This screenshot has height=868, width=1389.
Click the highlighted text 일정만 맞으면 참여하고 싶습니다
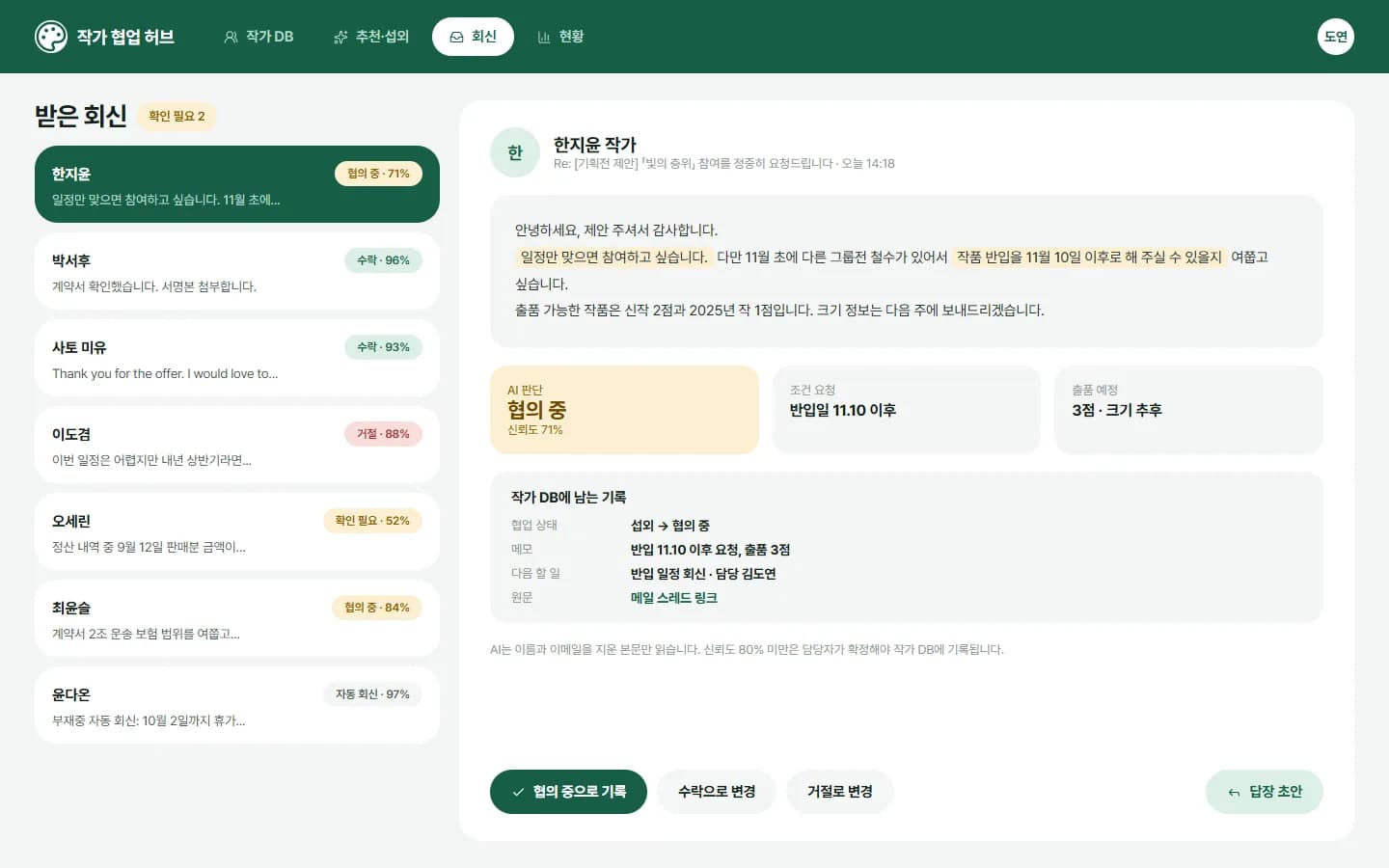613,258
